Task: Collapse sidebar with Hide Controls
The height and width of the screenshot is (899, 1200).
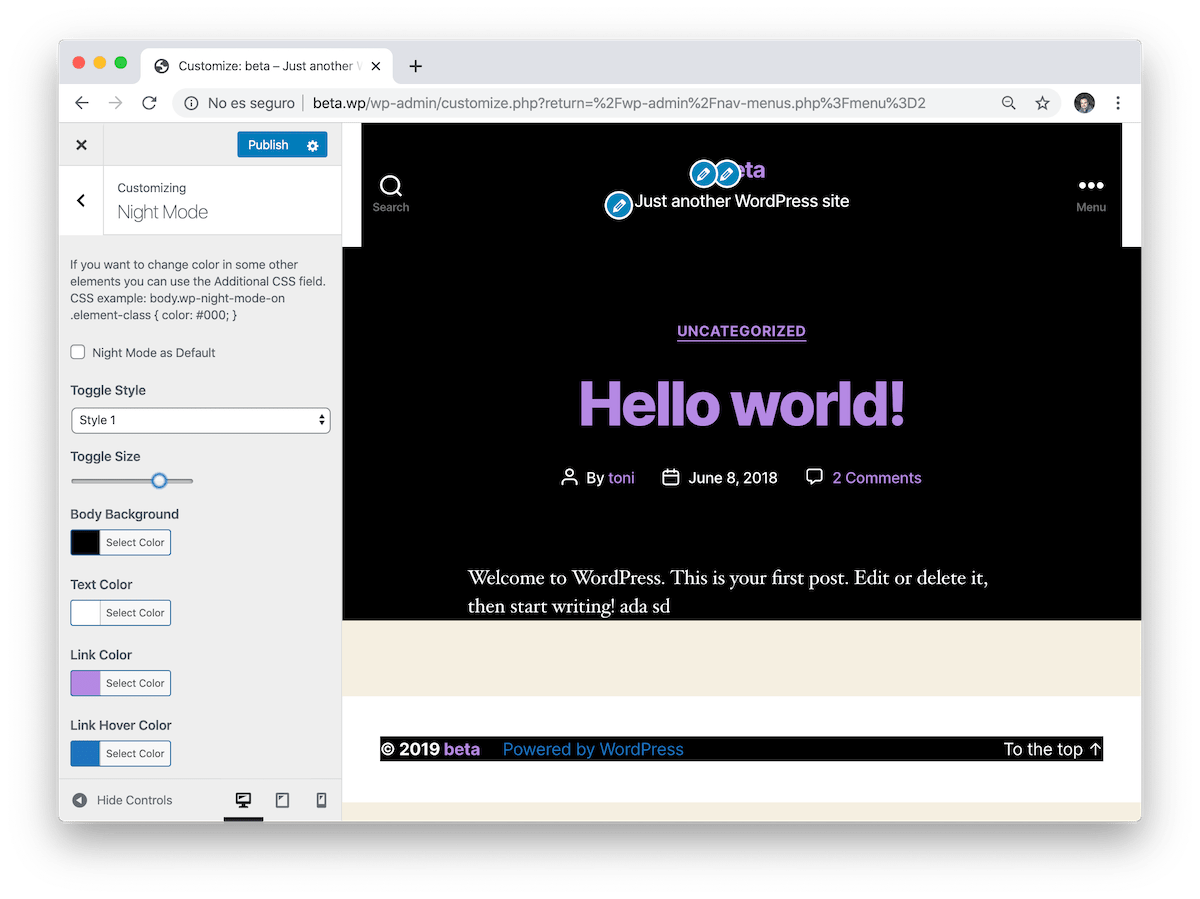Action: tap(122, 800)
